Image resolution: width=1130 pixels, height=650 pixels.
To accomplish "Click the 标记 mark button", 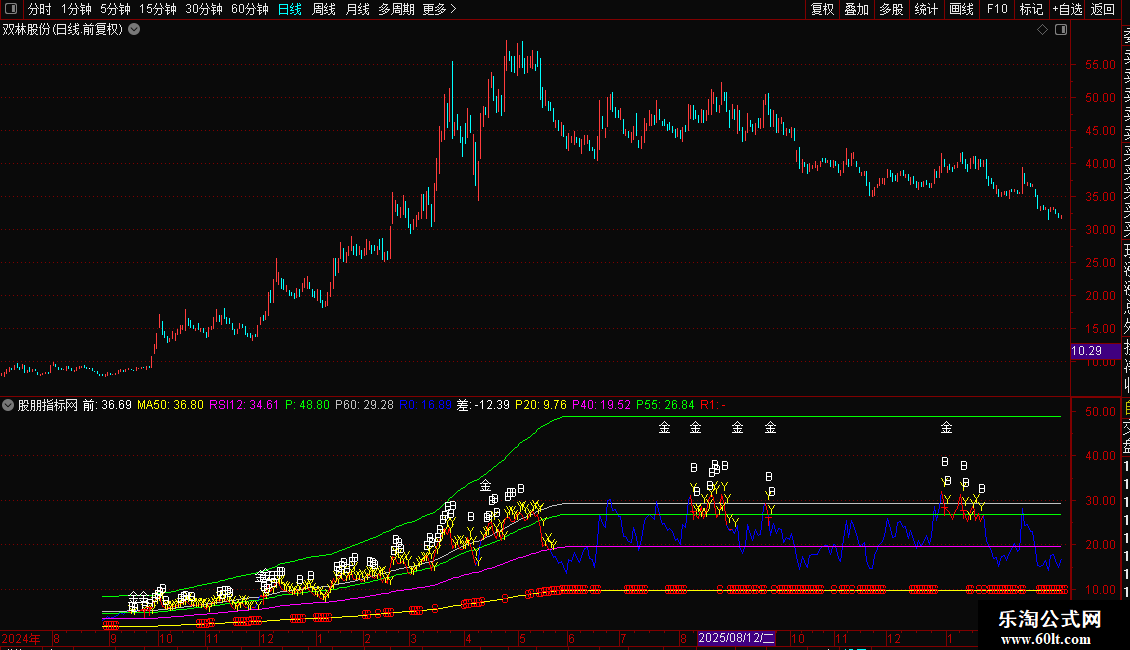I will [x=1031, y=9].
